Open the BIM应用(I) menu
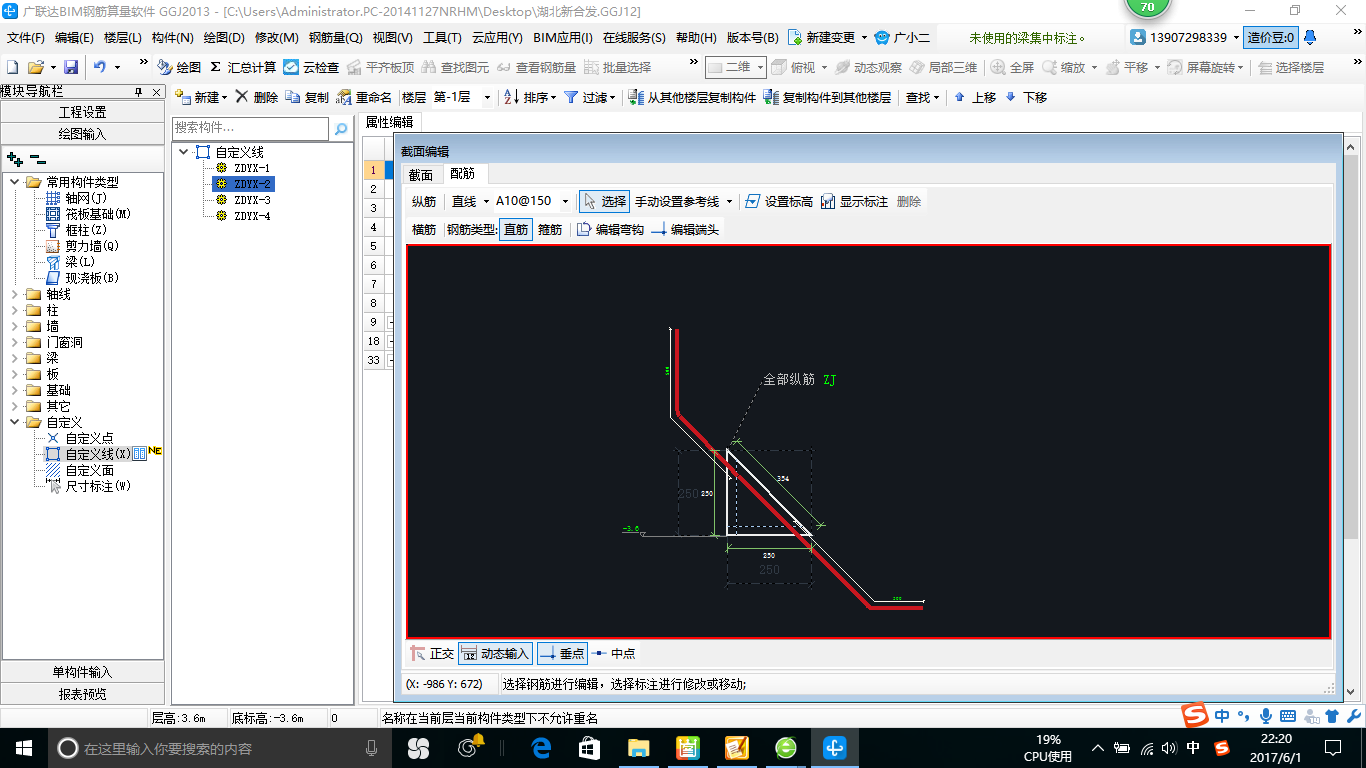The width and height of the screenshot is (1366, 768). [x=563, y=38]
